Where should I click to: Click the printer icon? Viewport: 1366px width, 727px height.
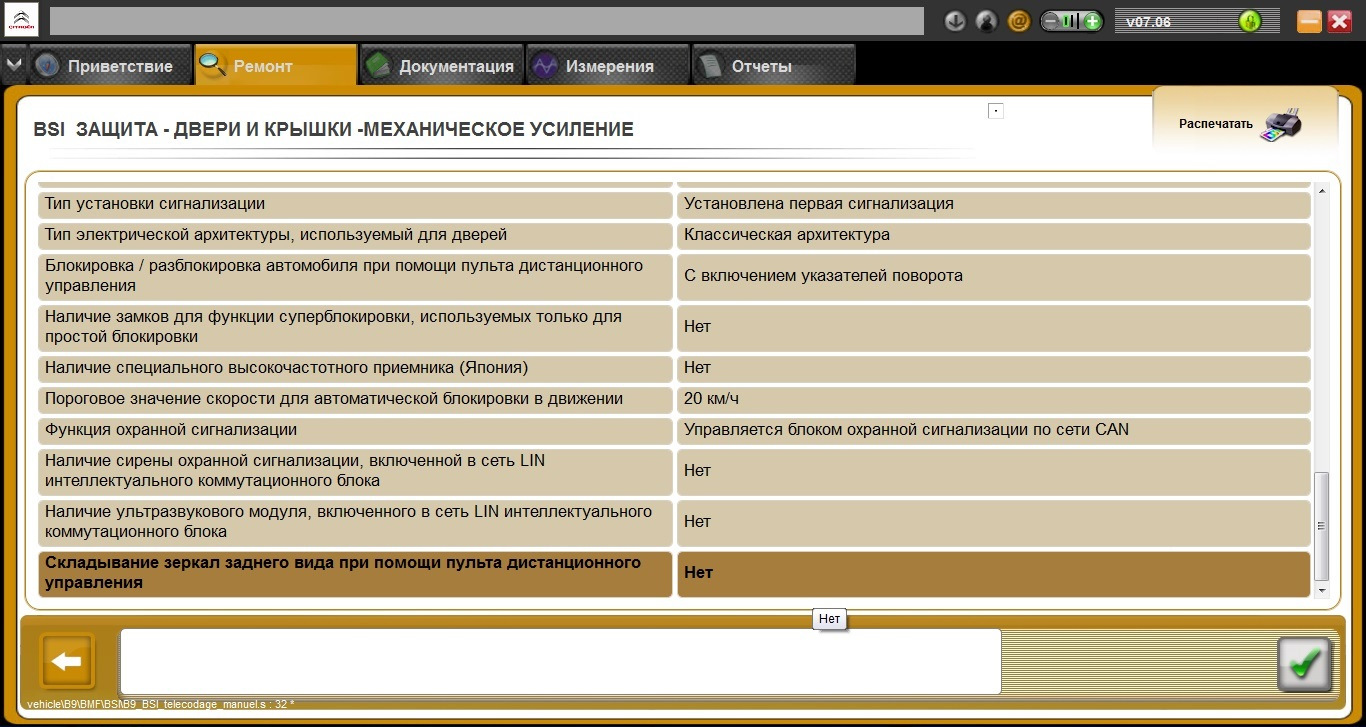pos(1282,124)
